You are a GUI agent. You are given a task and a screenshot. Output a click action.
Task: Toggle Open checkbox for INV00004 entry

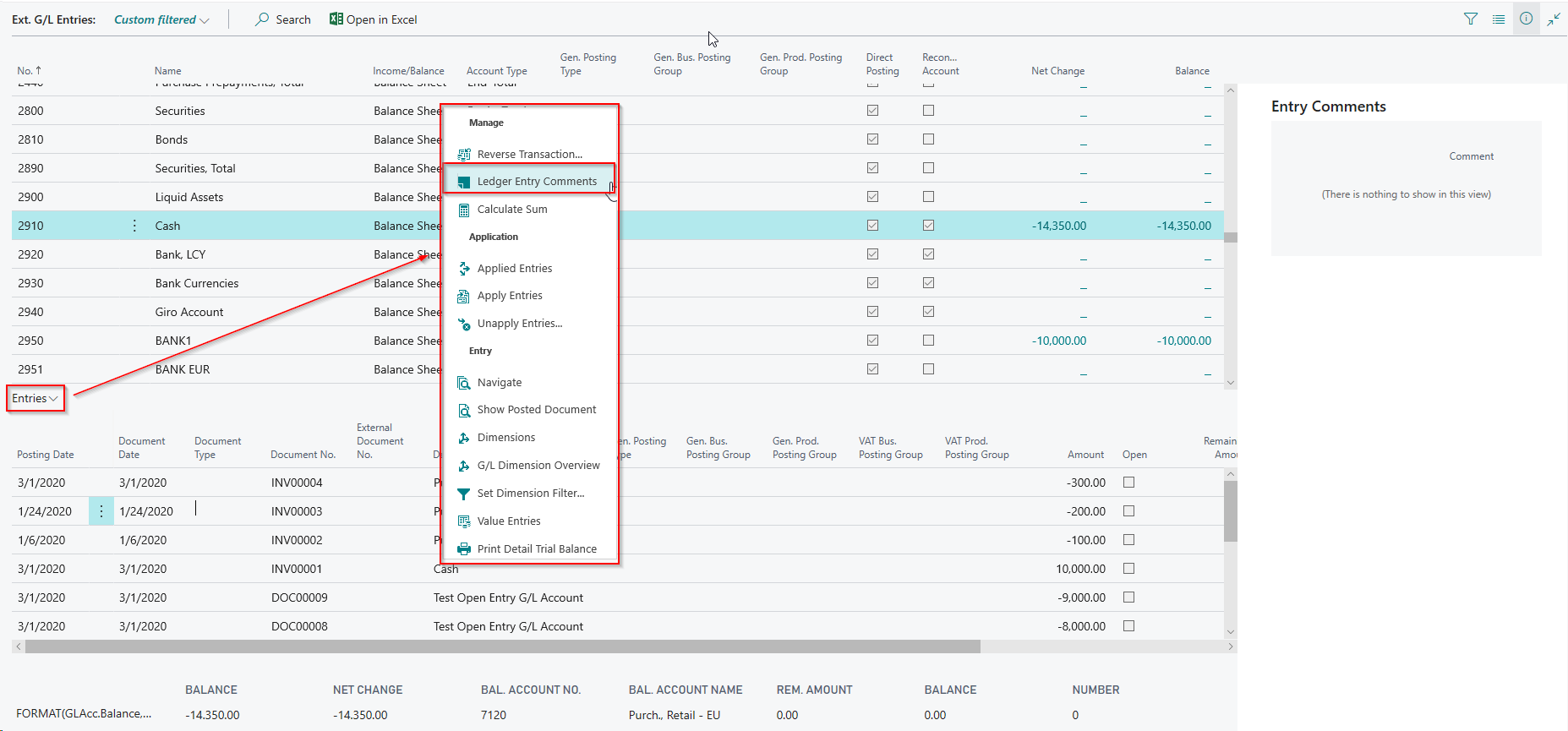[1128, 483]
